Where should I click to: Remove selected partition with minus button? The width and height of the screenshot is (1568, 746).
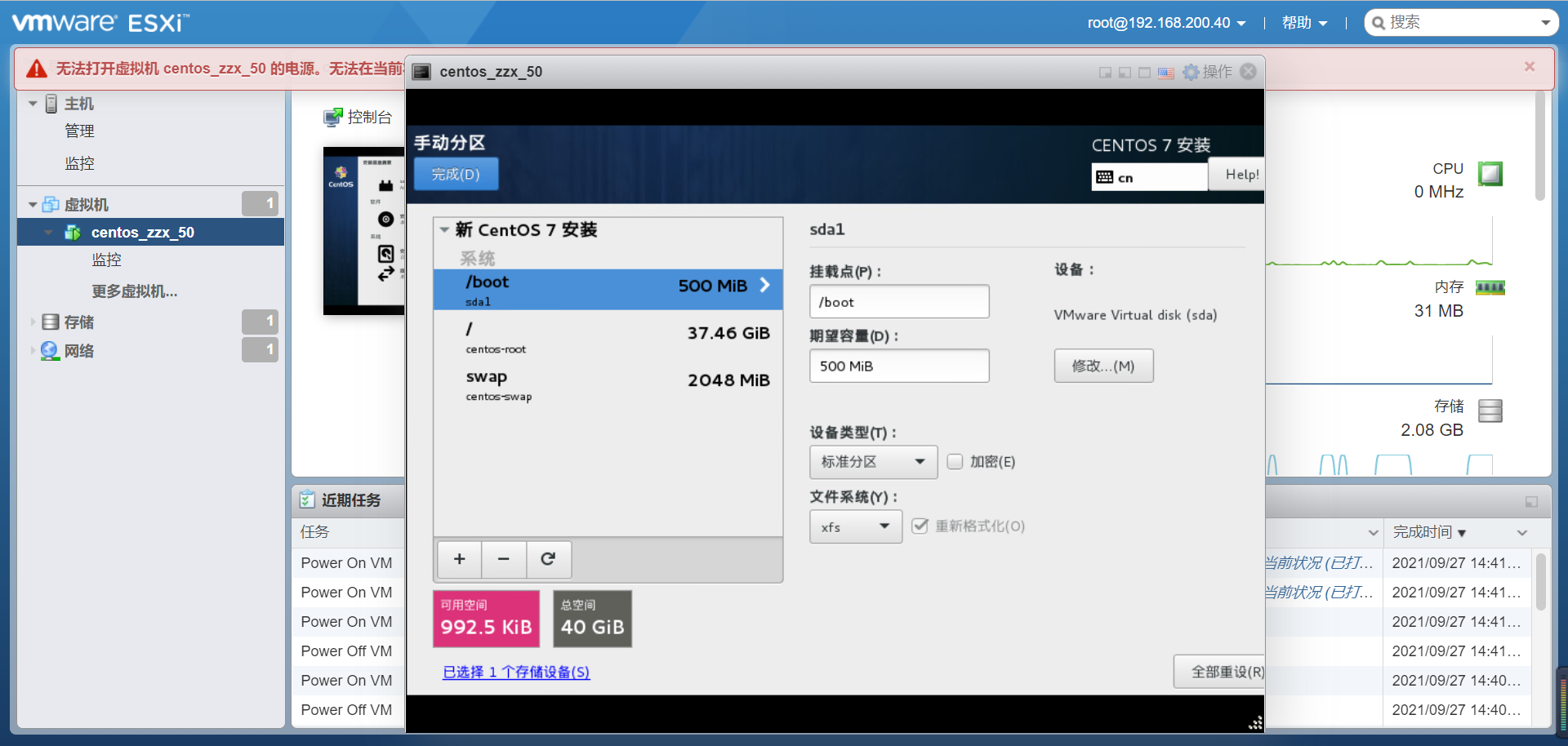504,559
